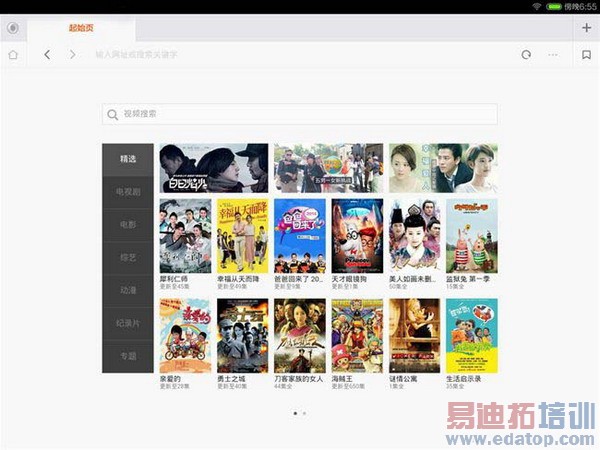Screen dimensions: 600x450
Task: Click the 监狱兔 第一季 title text
Action: (468, 279)
